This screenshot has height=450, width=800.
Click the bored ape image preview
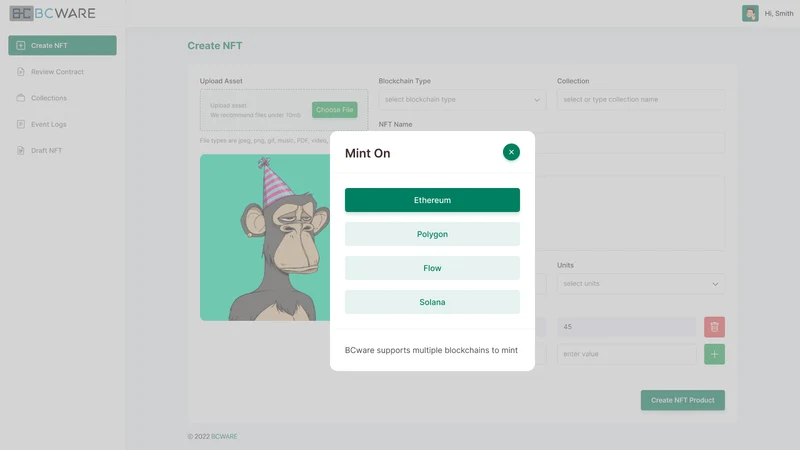265,238
